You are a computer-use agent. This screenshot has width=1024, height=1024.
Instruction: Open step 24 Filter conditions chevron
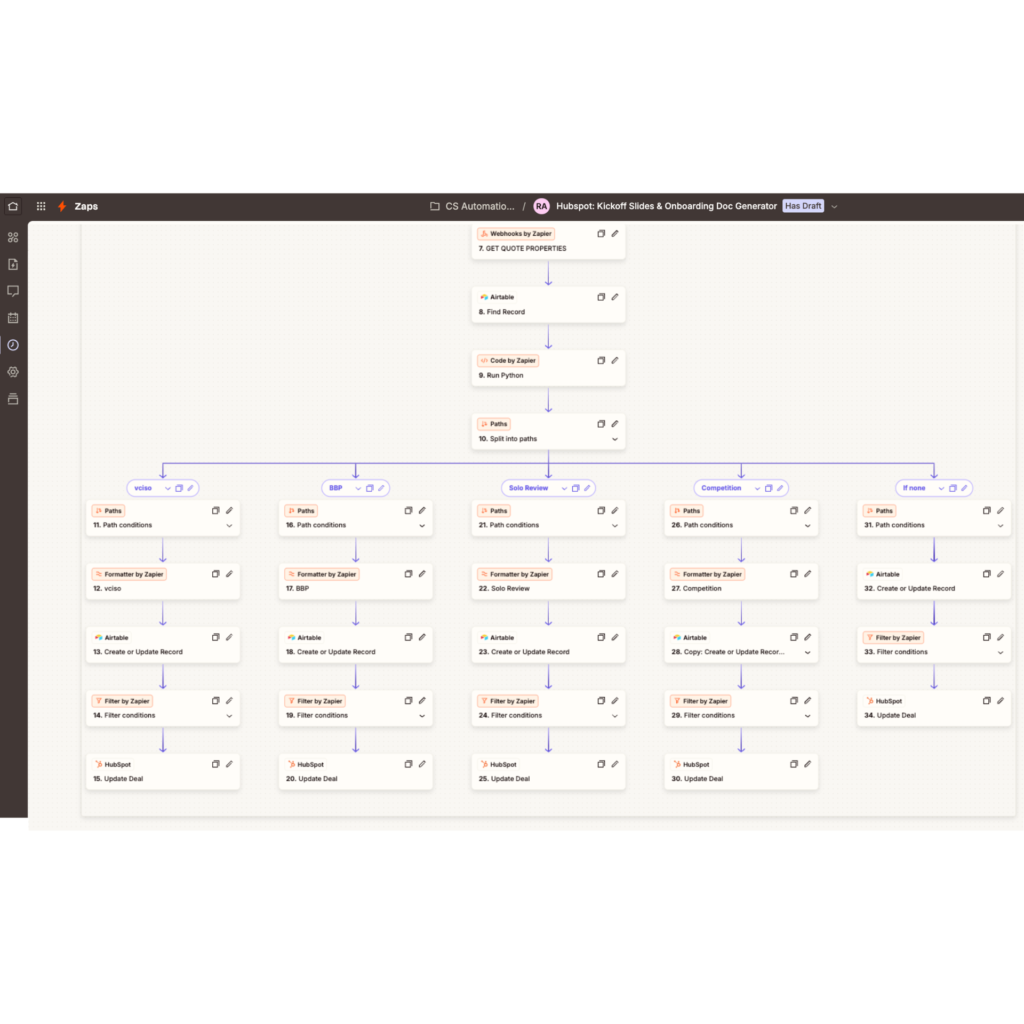615,716
